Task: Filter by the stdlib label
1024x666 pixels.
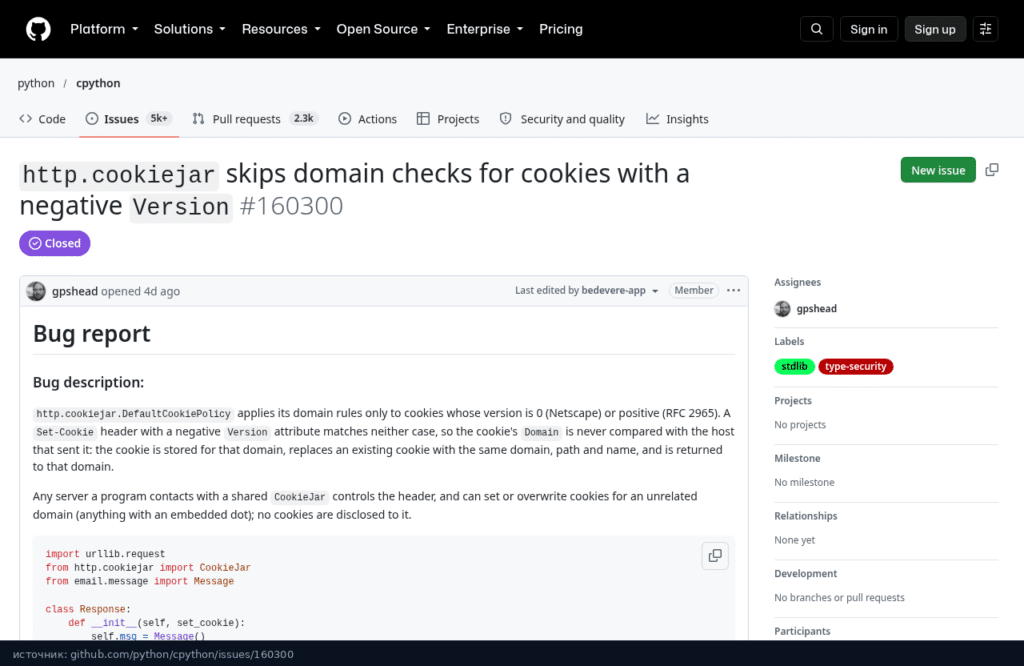Action: coord(794,366)
